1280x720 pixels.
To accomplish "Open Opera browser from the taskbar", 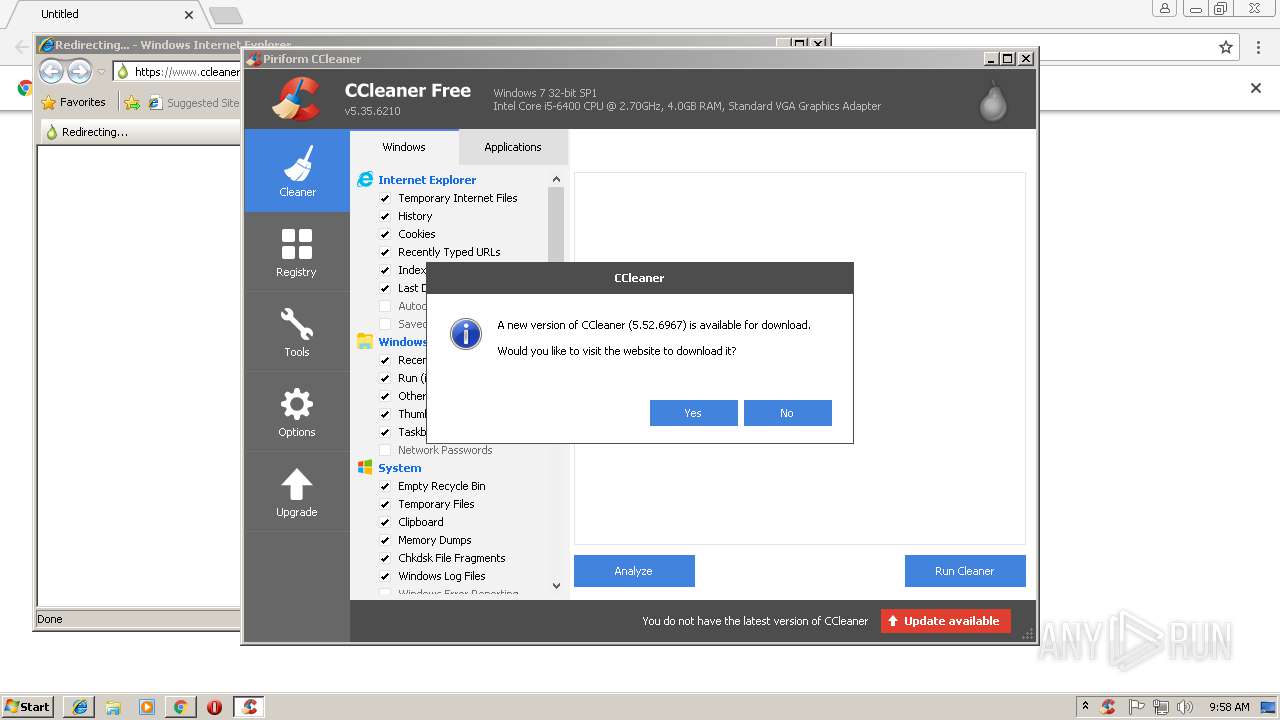I will pyautogui.click(x=214, y=707).
